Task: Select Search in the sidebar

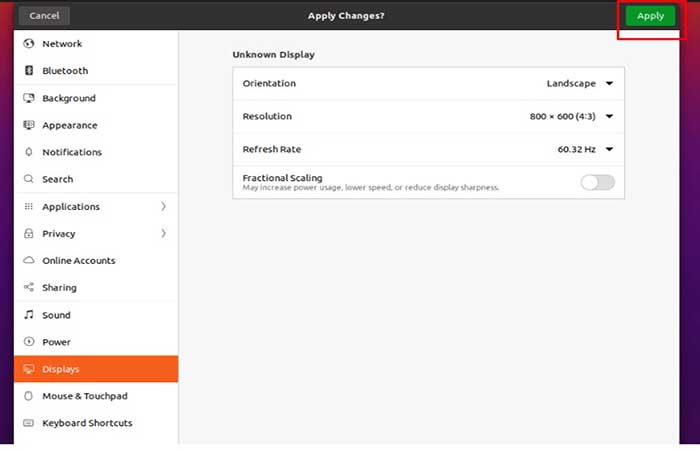Action: (96, 179)
